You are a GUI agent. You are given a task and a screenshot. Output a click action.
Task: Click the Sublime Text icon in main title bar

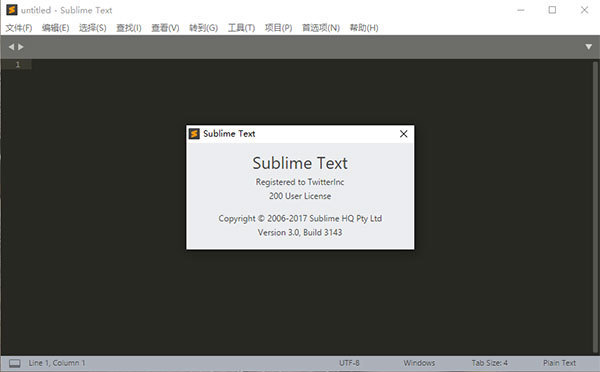point(12,10)
